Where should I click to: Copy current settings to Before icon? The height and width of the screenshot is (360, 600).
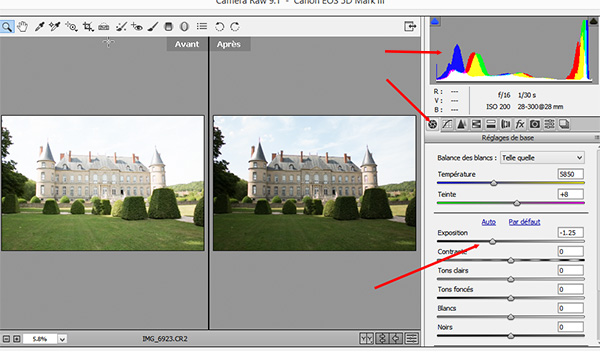396,338
